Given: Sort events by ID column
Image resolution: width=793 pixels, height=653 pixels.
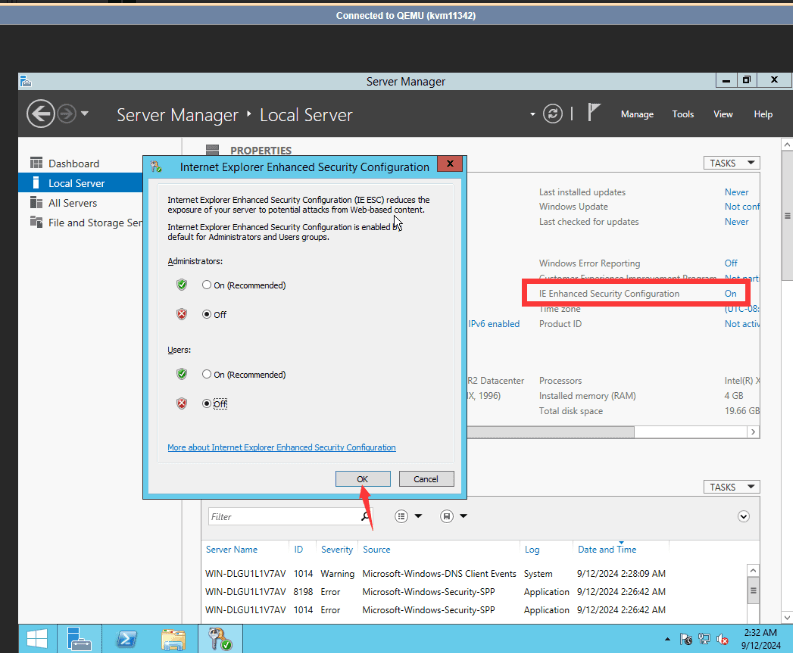Looking at the screenshot, I should tap(298, 549).
